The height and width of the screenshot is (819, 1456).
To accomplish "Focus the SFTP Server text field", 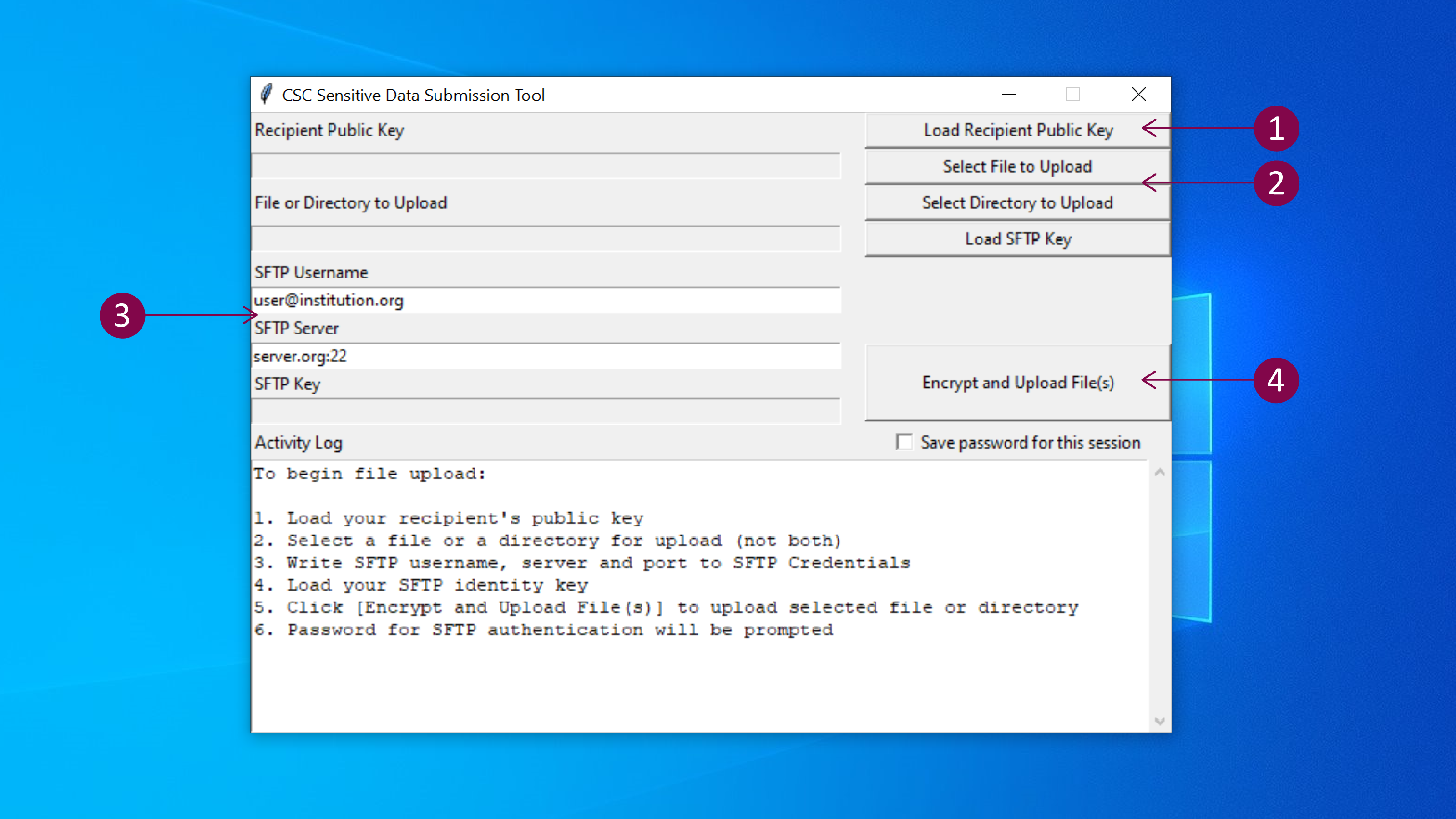I will click(x=546, y=356).
